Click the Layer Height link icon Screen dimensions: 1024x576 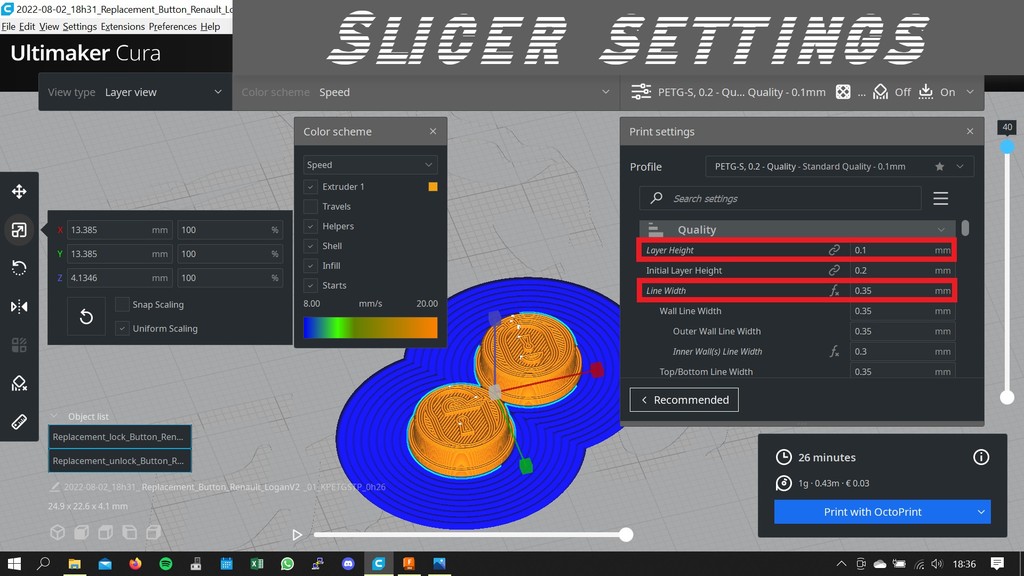click(834, 250)
